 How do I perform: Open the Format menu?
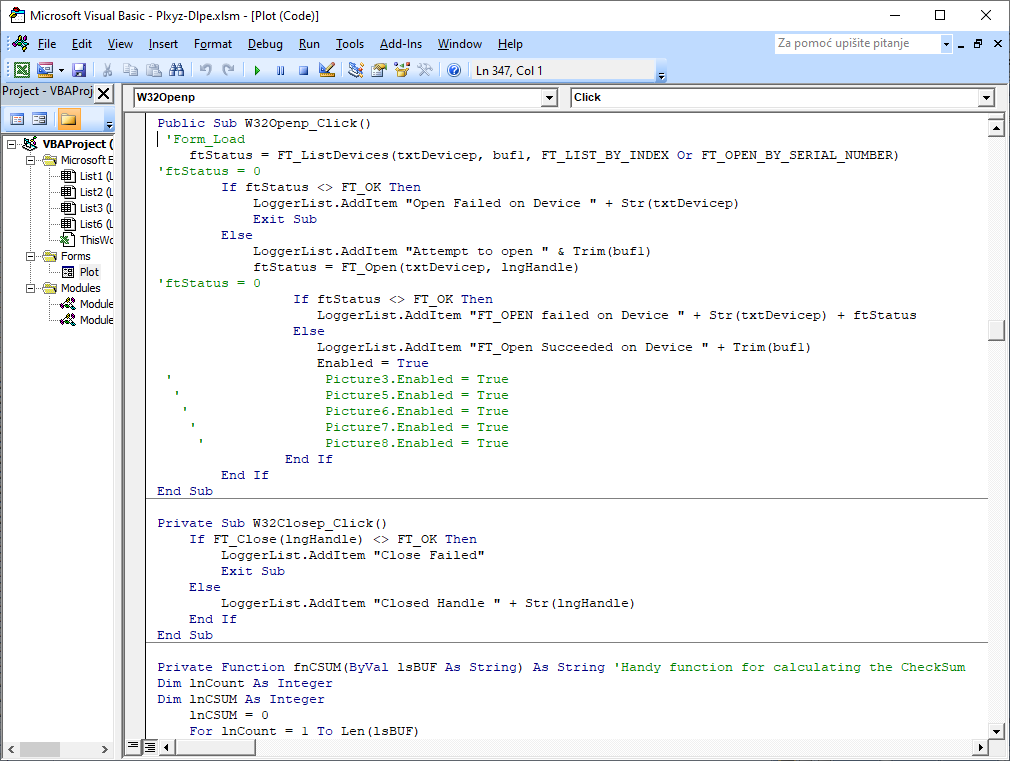pos(213,44)
